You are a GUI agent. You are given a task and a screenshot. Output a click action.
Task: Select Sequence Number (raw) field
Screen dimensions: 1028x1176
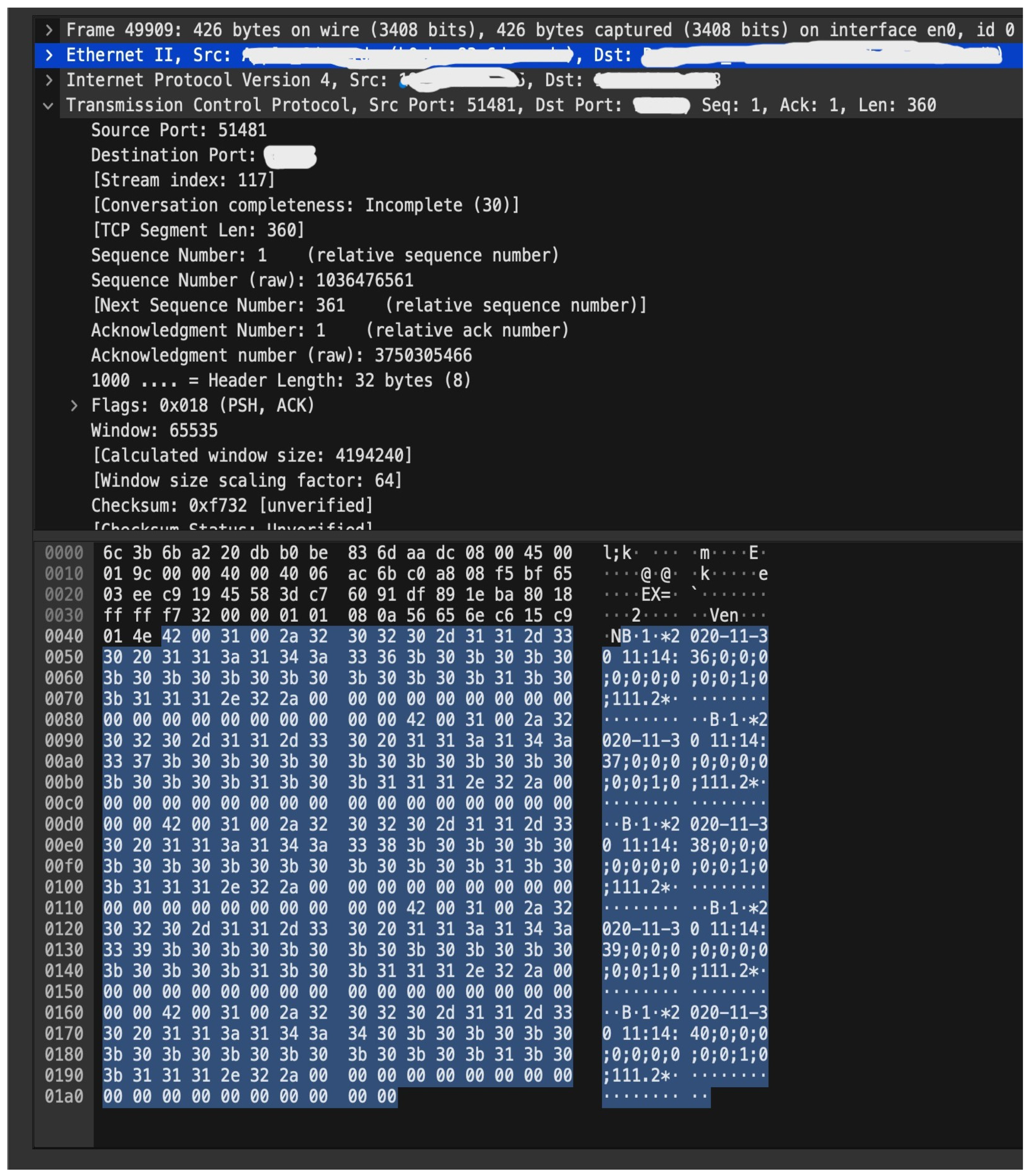252,280
